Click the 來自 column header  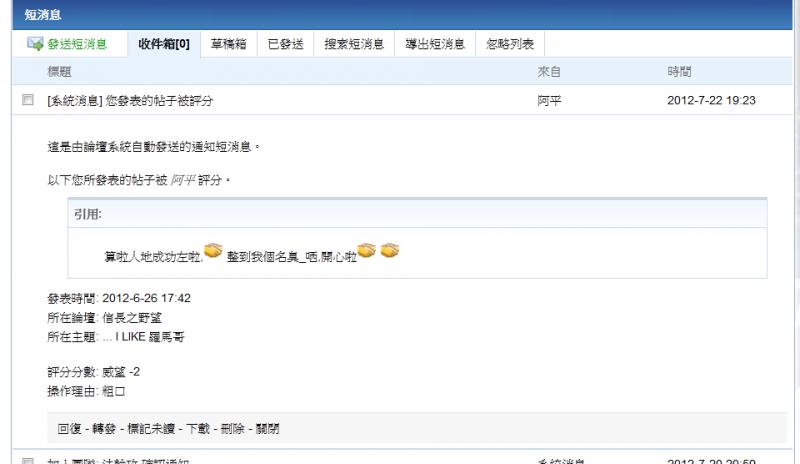[549, 72]
